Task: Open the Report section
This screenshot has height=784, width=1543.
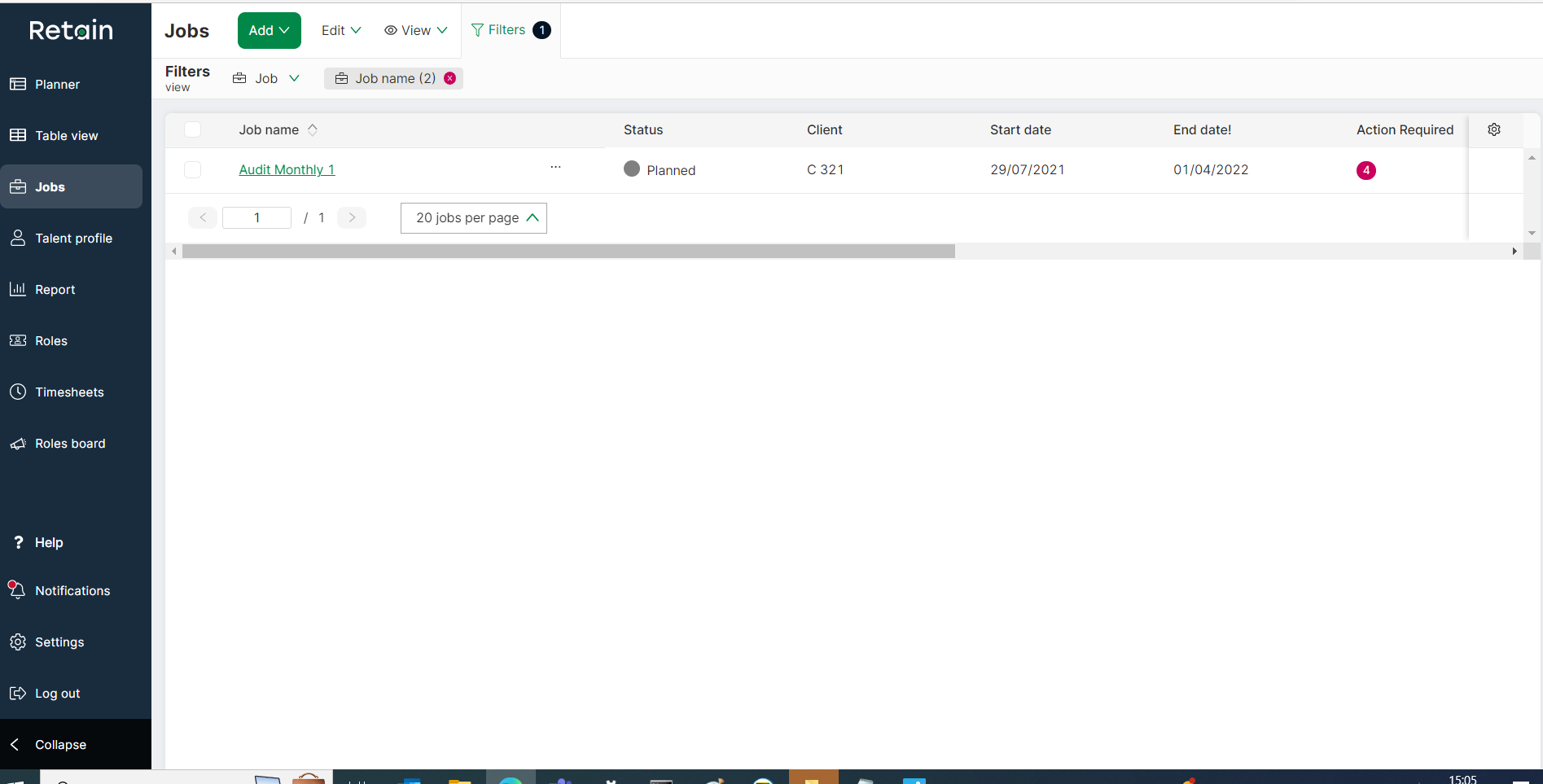Action: [54, 289]
